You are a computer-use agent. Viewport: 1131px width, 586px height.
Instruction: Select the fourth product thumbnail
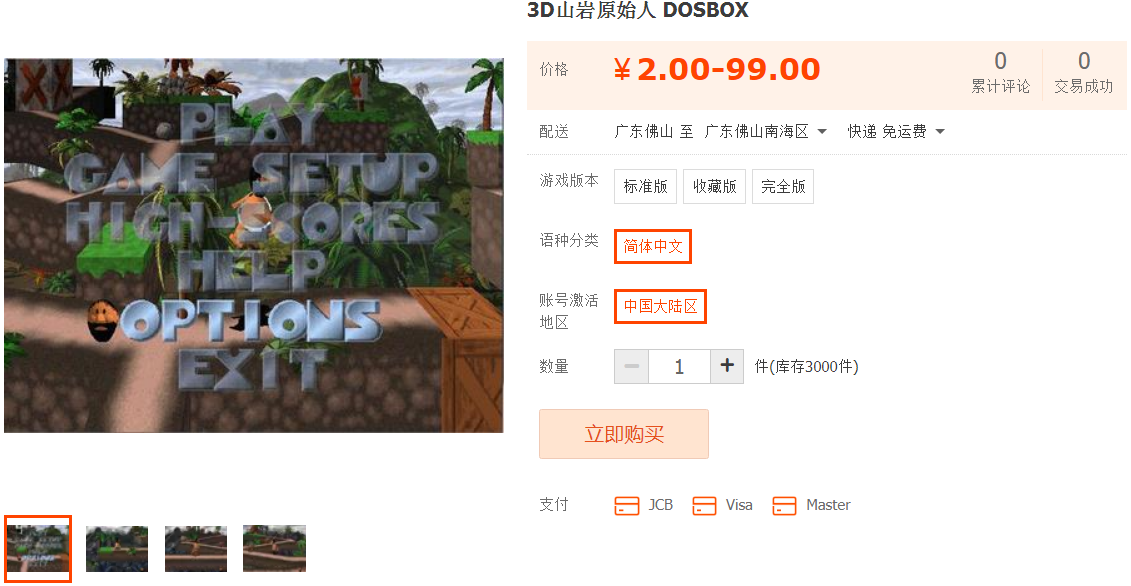(274, 548)
